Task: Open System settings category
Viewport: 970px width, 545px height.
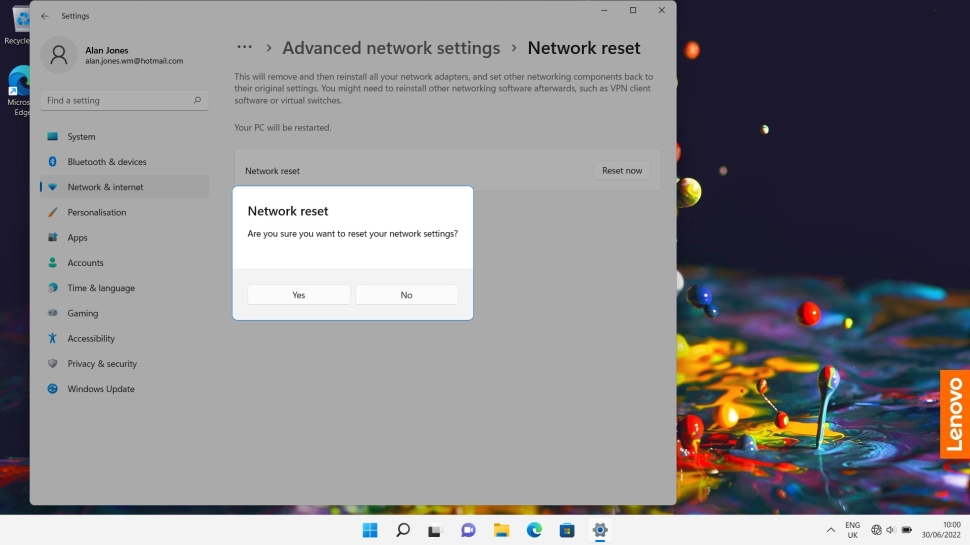Action: coord(124,137)
